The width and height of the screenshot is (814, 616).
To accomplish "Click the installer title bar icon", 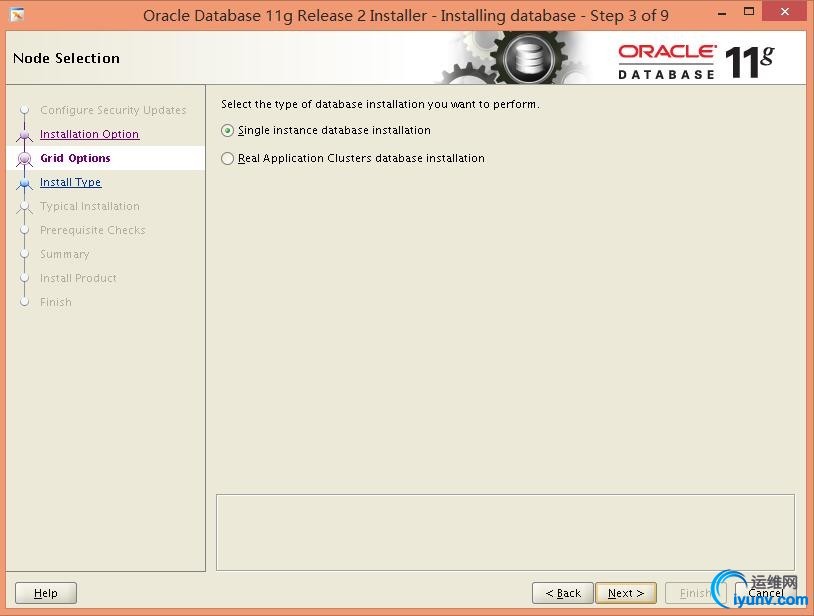I will click(17, 15).
